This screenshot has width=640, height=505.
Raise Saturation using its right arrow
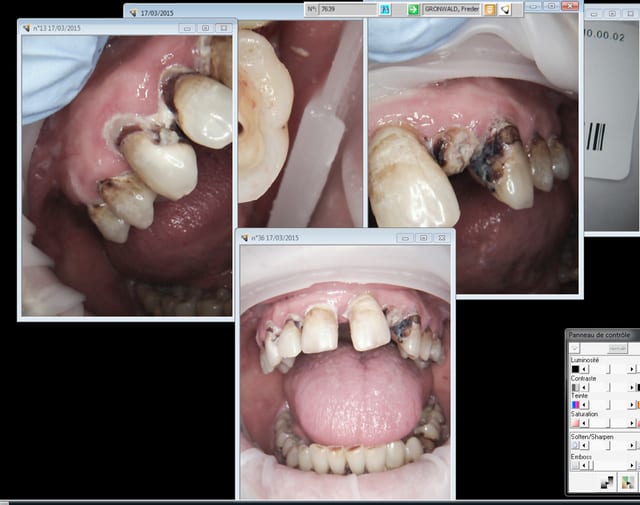pos(631,423)
